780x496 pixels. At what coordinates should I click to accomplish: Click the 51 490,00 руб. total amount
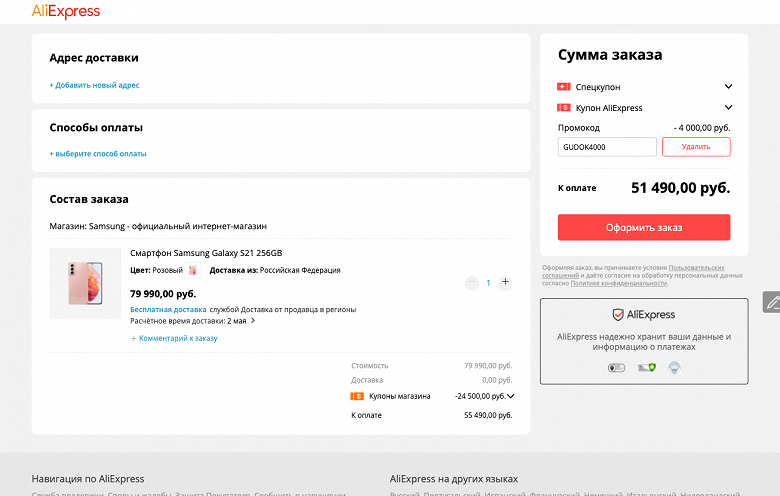tap(681, 188)
